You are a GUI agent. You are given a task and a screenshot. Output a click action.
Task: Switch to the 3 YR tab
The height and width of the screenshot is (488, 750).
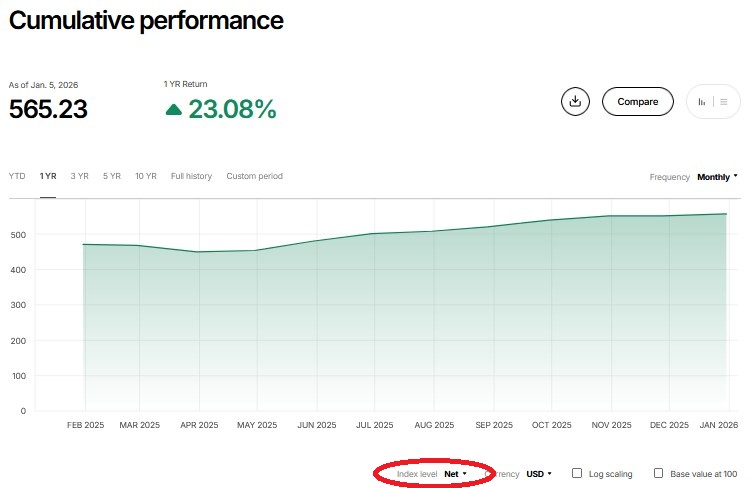[x=79, y=176]
